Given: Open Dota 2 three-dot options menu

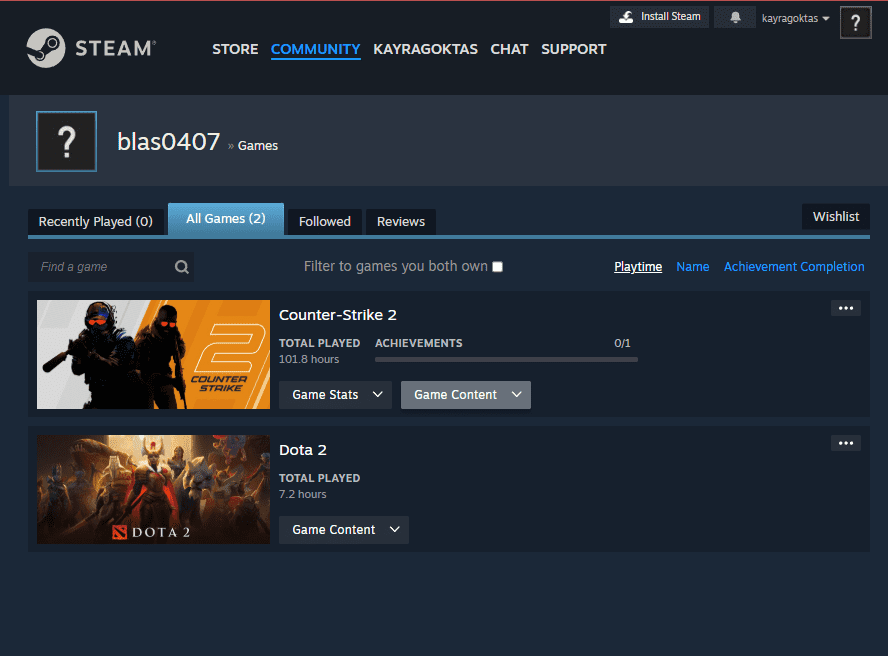Looking at the screenshot, I should coord(846,443).
